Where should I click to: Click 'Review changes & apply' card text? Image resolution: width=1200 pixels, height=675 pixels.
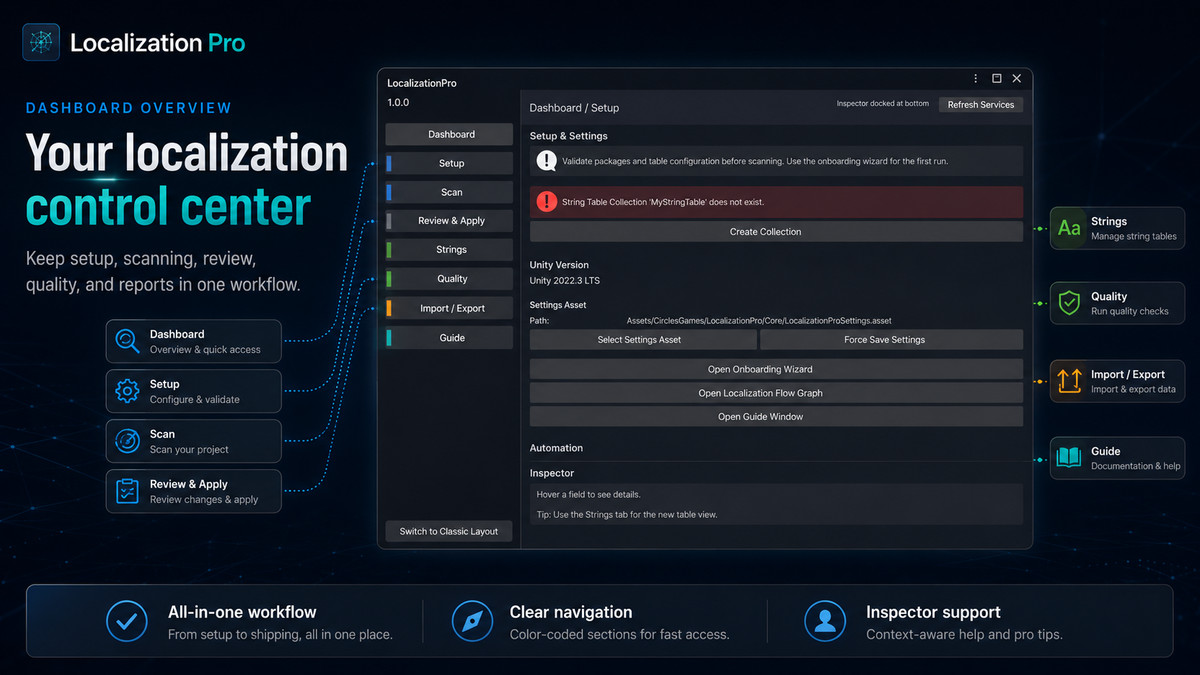[x=204, y=500]
